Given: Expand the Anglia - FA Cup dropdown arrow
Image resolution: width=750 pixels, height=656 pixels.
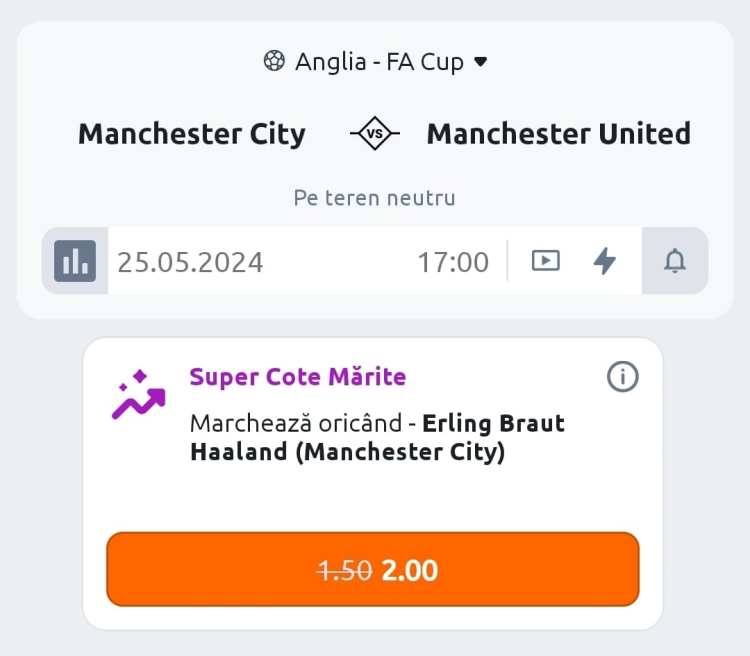Looking at the screenshot, I should click(x=480, y=62).
